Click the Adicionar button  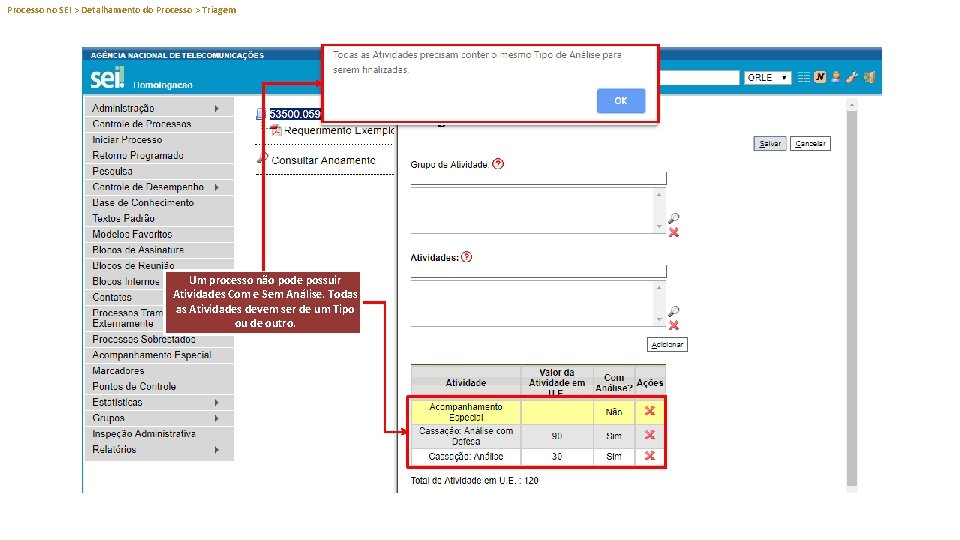coord(667,345)
